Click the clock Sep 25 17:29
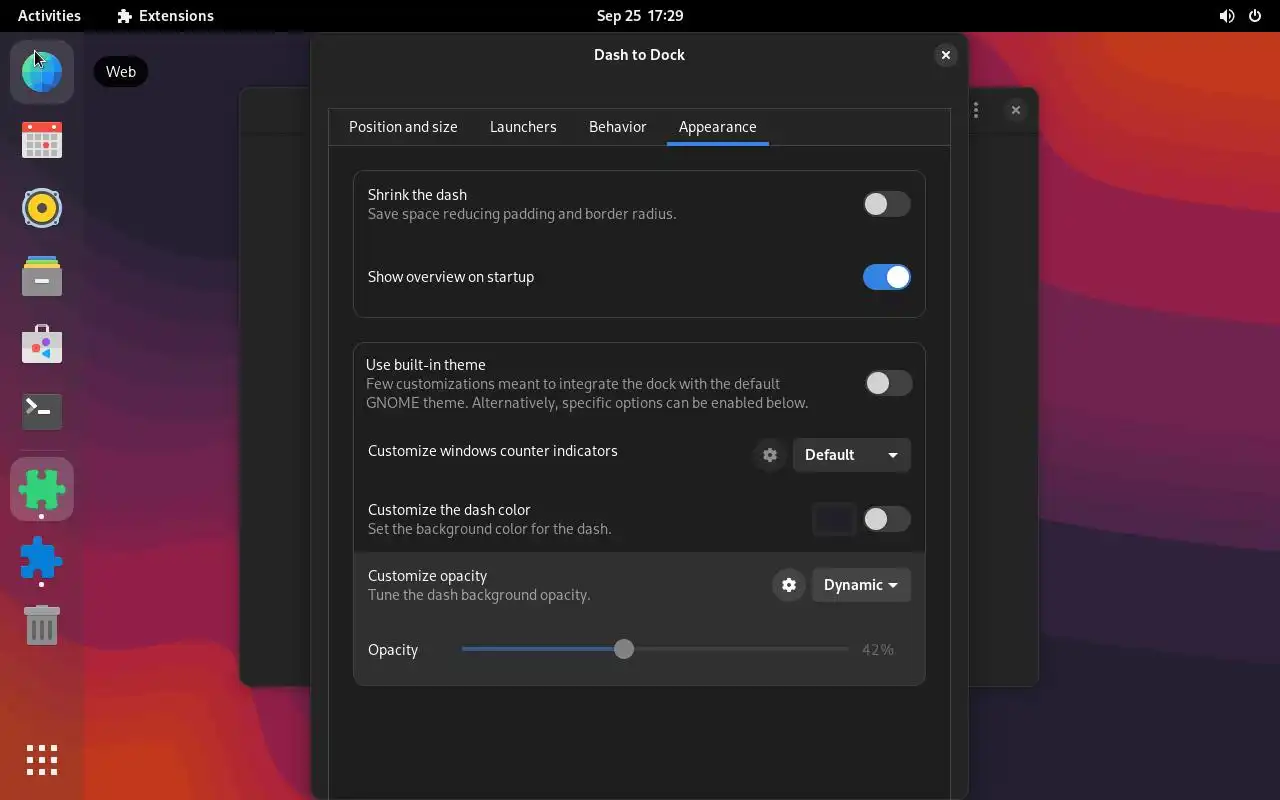The width and height of the screenshot is (1280, 800). [x=640, y=16]
